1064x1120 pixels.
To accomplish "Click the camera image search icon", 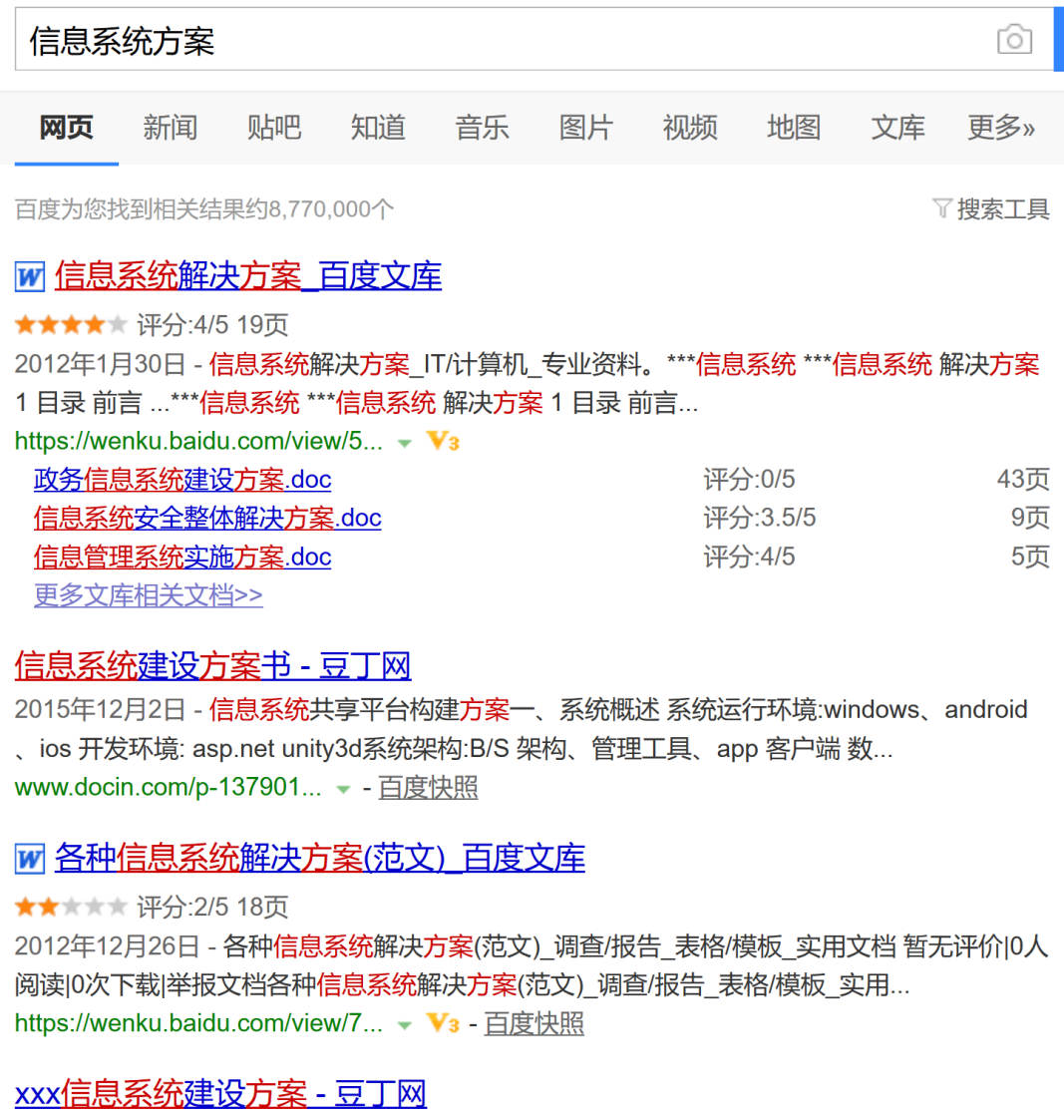I will [1014, 39].
